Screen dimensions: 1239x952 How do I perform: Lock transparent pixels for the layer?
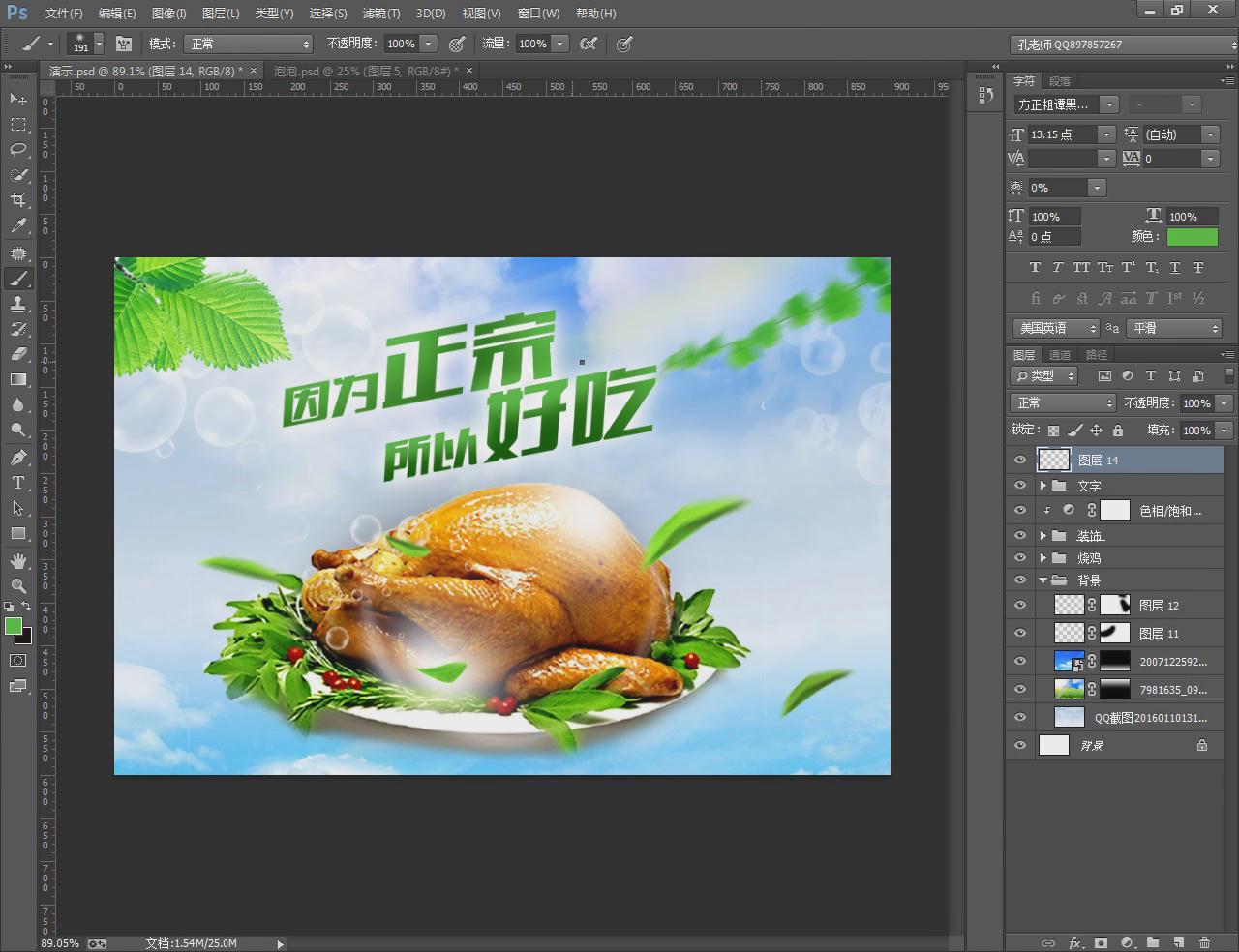click(x=1053, y=431)
